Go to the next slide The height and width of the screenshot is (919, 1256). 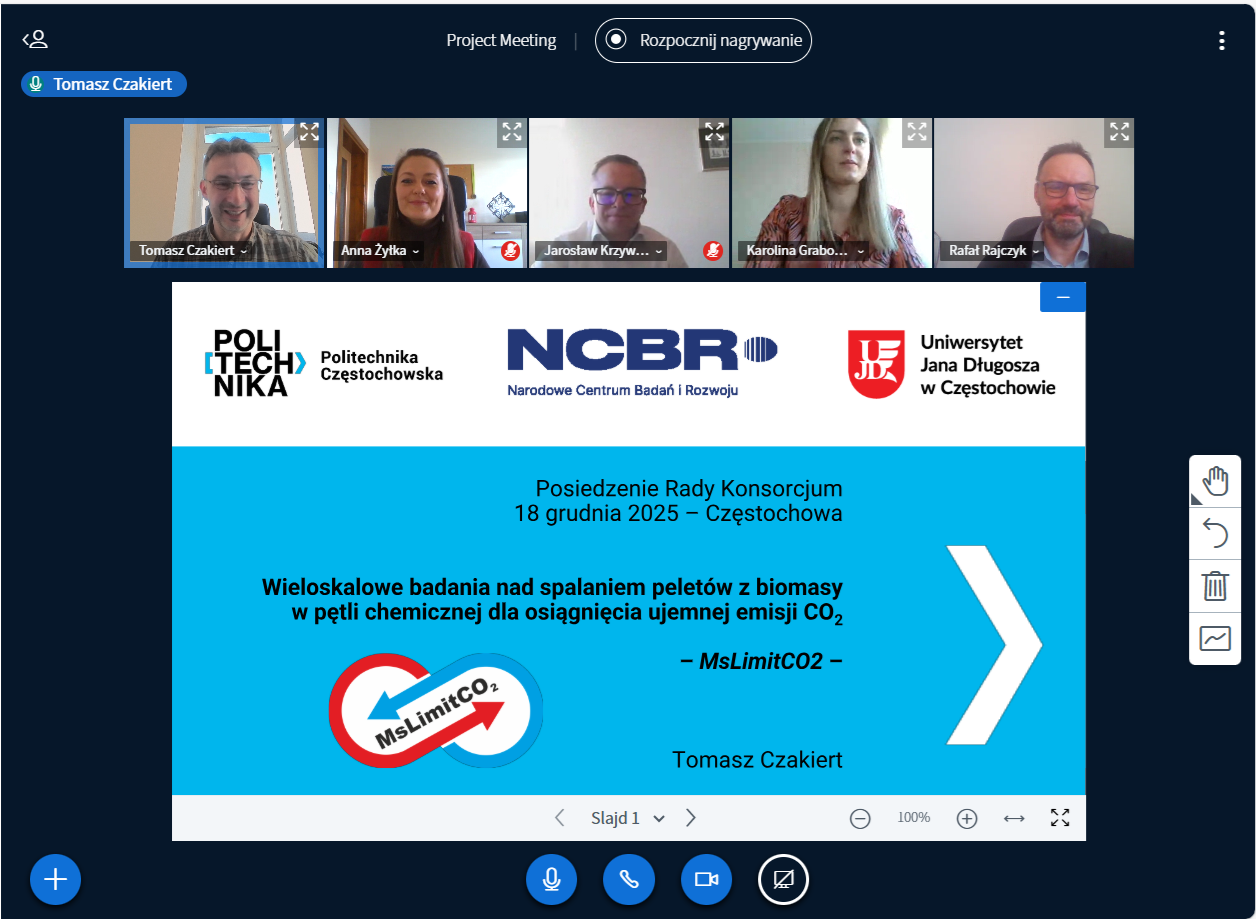691,818
